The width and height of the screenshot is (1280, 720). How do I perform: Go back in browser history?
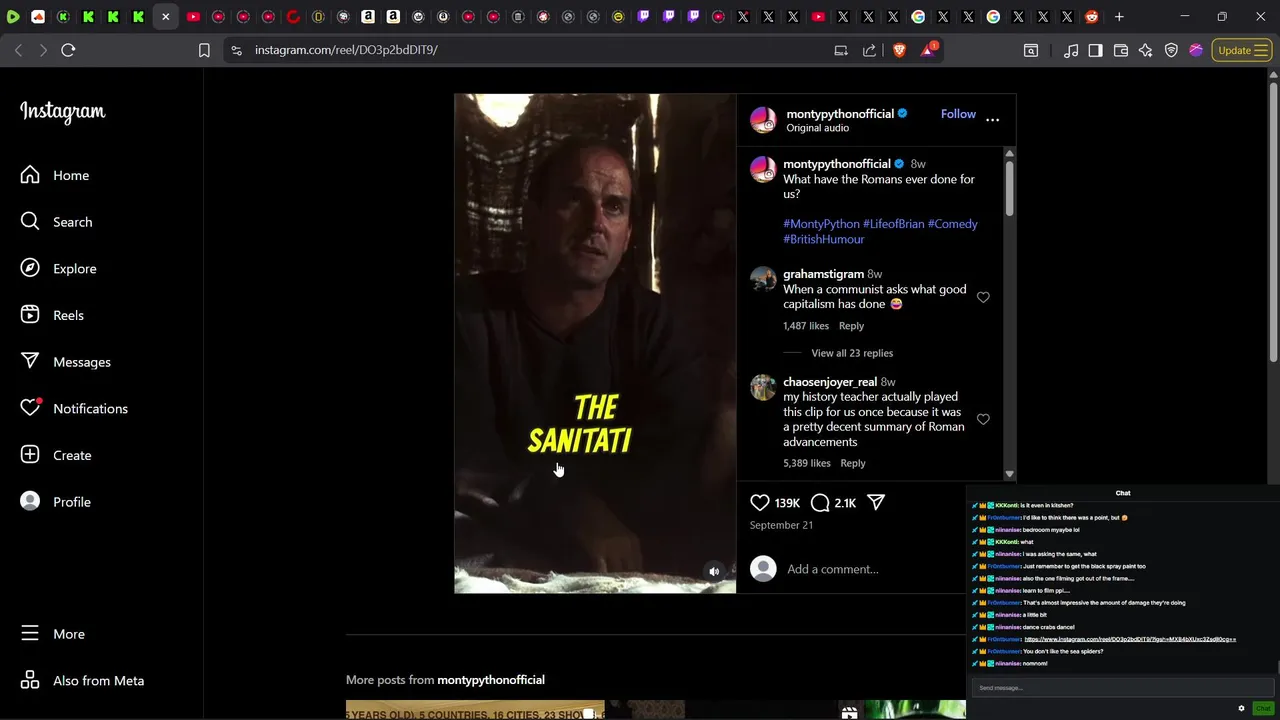18,50
